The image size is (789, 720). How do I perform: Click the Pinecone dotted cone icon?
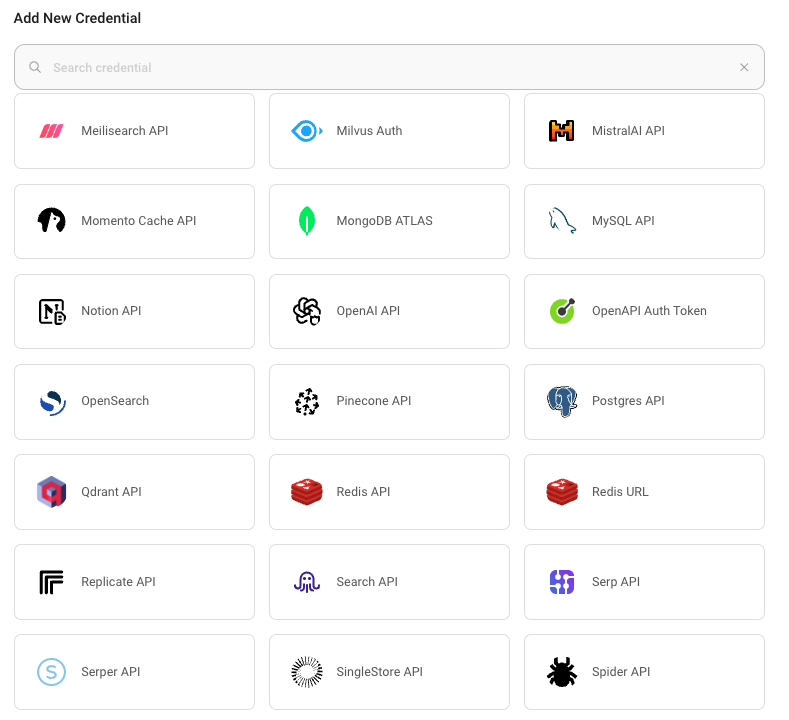click(x=306, y=402)
